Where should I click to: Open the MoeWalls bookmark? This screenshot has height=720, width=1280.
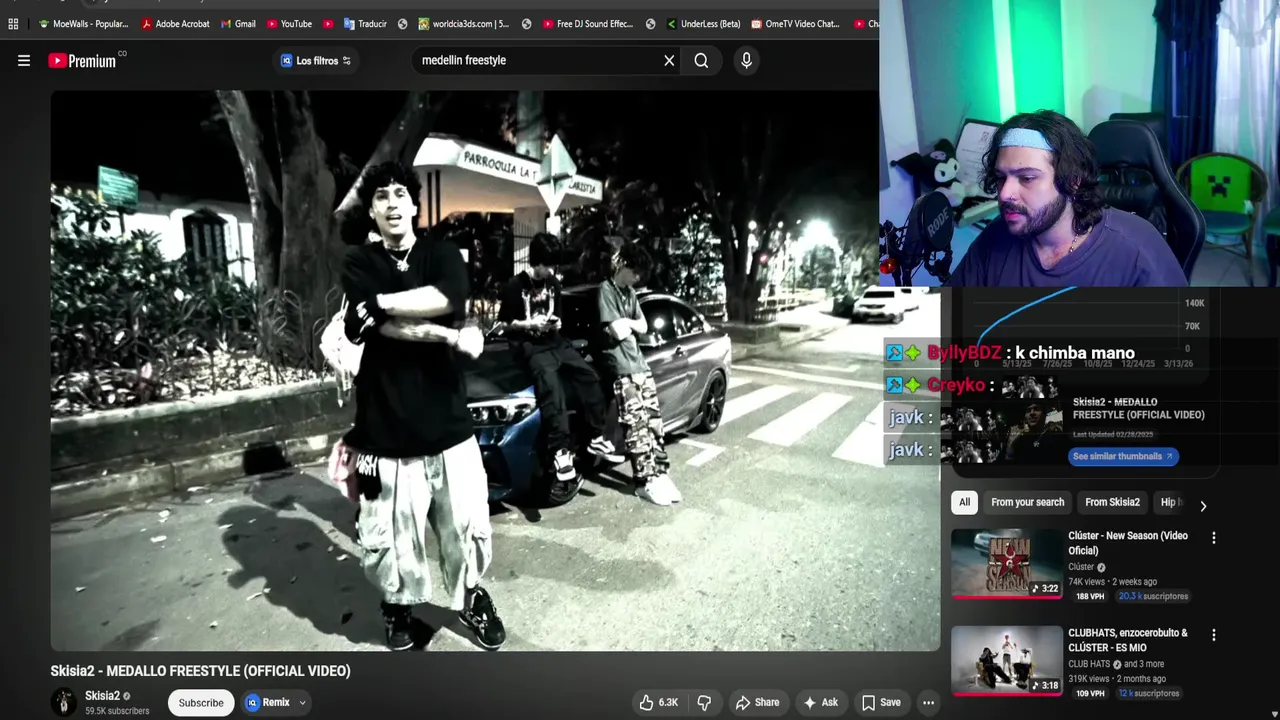coord(83,24)
